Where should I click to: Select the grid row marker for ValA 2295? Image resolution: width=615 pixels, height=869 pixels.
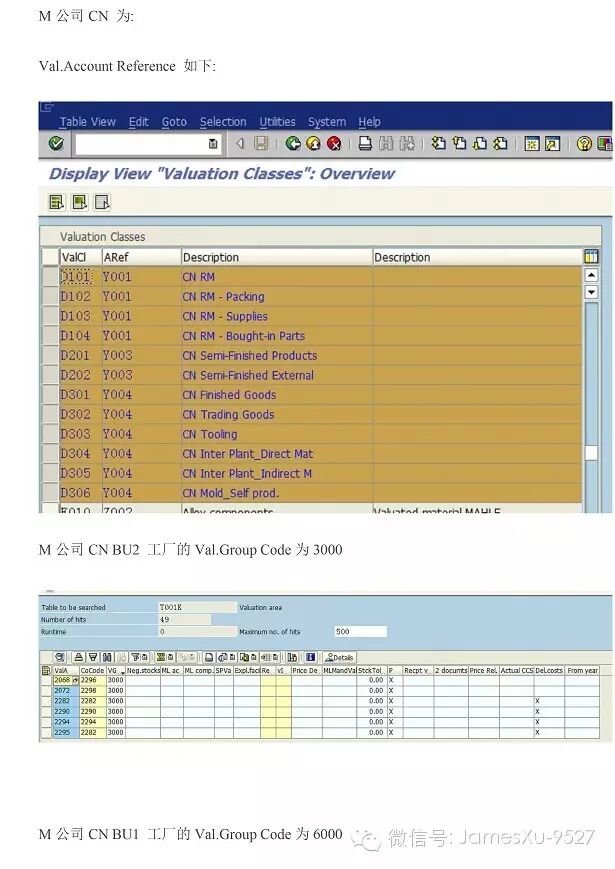point(47,732)
